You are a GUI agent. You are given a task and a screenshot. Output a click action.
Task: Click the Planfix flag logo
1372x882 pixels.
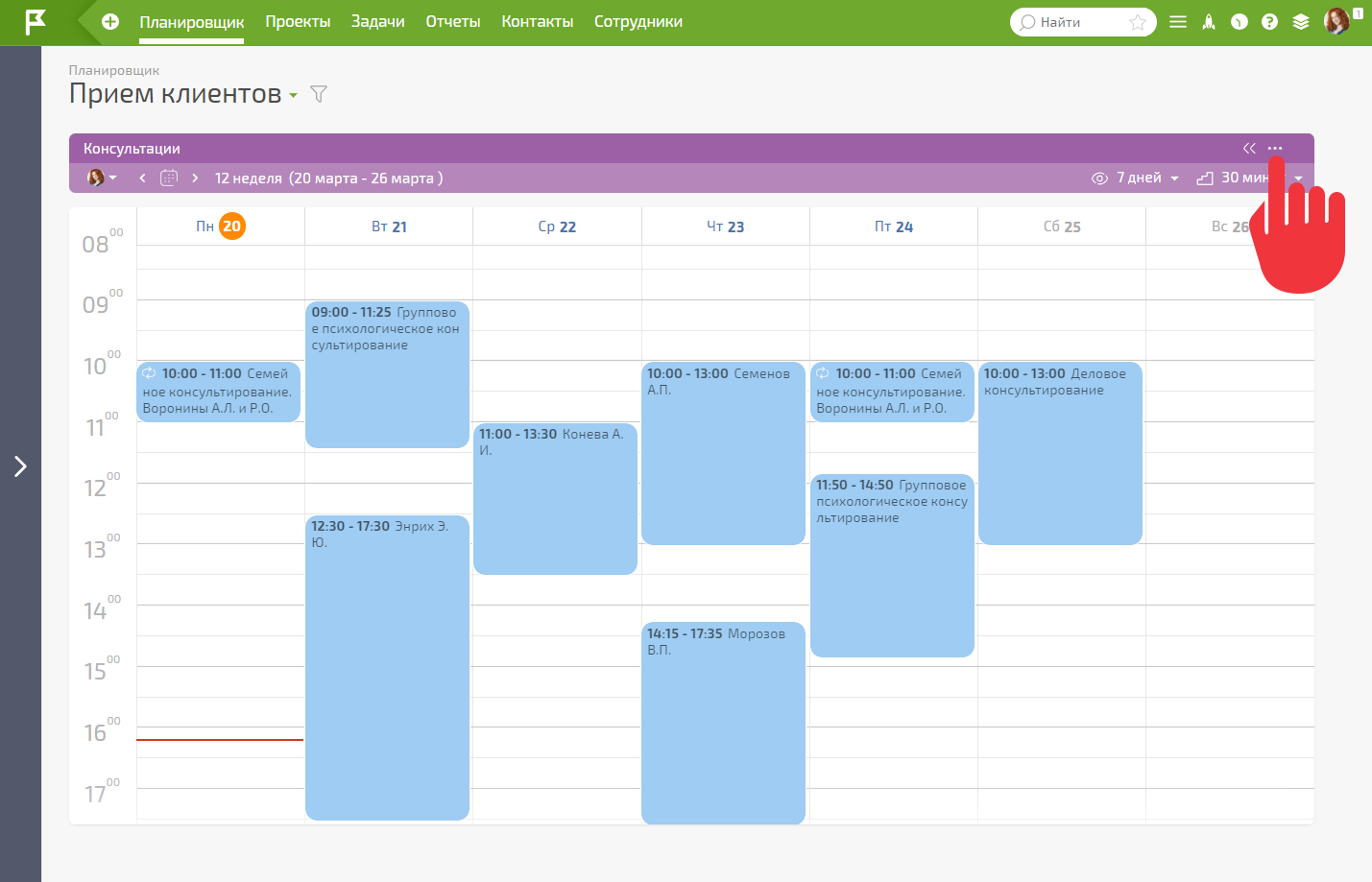point(36,22)
